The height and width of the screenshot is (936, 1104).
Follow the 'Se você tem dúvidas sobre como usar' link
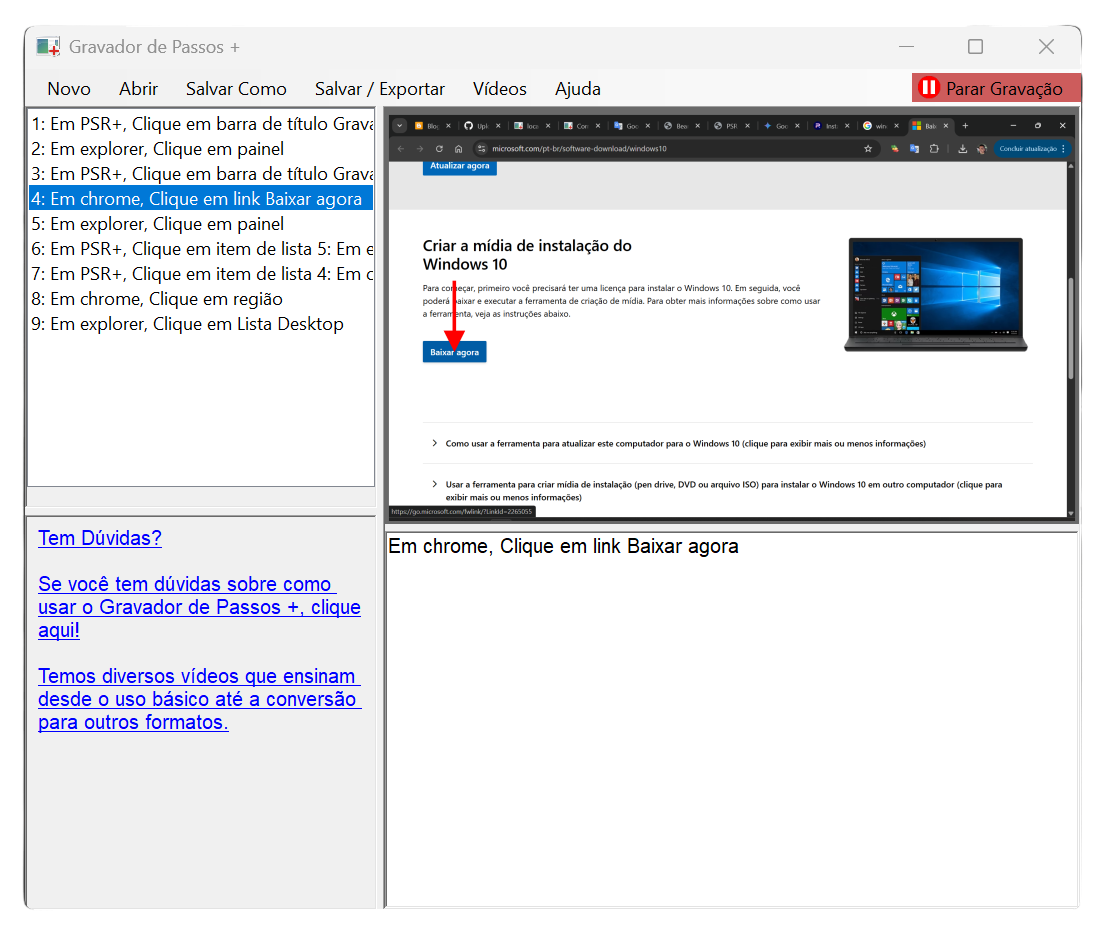point(199,607)
